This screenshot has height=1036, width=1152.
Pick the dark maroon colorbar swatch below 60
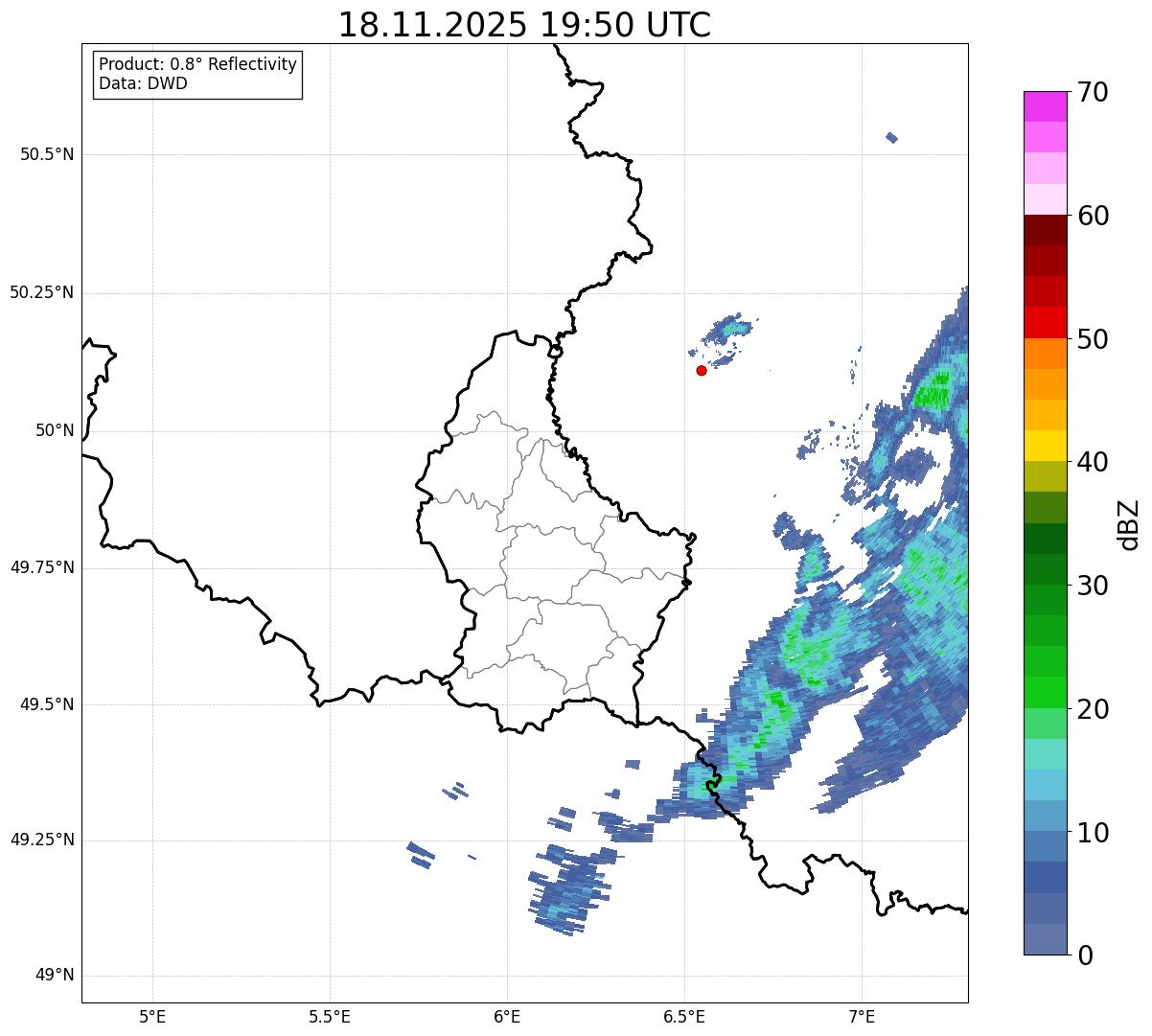click(1046, 230)
